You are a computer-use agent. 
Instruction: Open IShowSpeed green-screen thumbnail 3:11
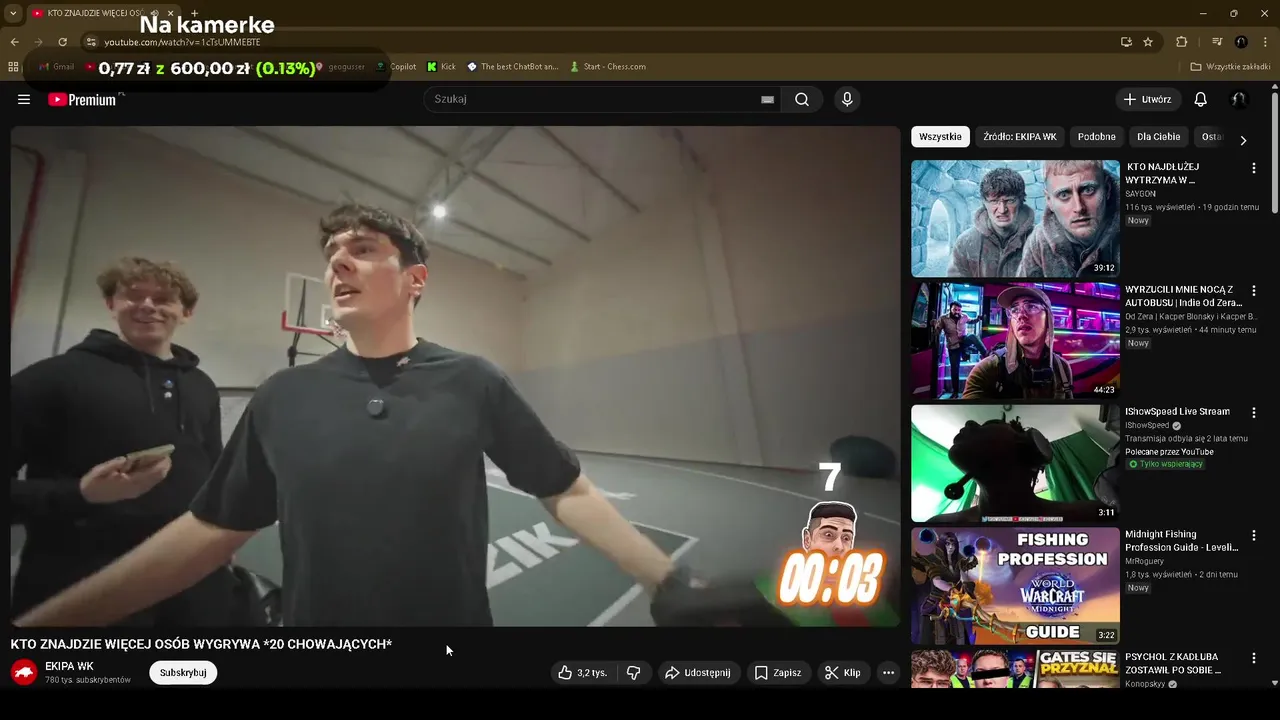click(1015, 463)
